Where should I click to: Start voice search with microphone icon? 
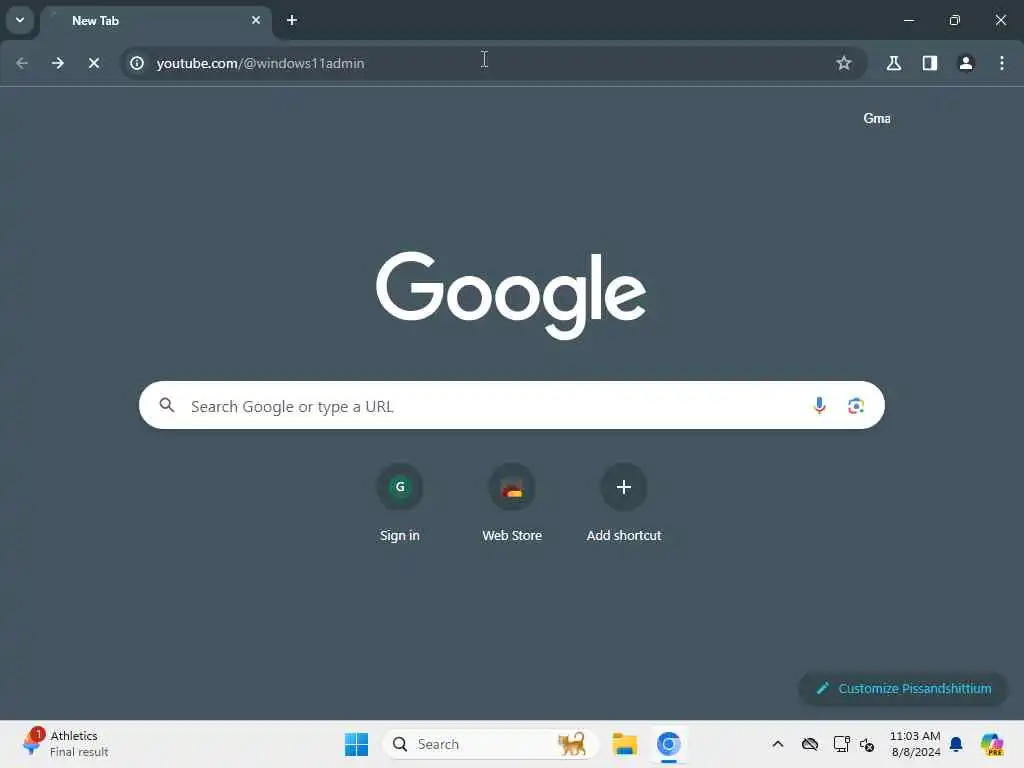pyautogui.click(x=819, y=406)
